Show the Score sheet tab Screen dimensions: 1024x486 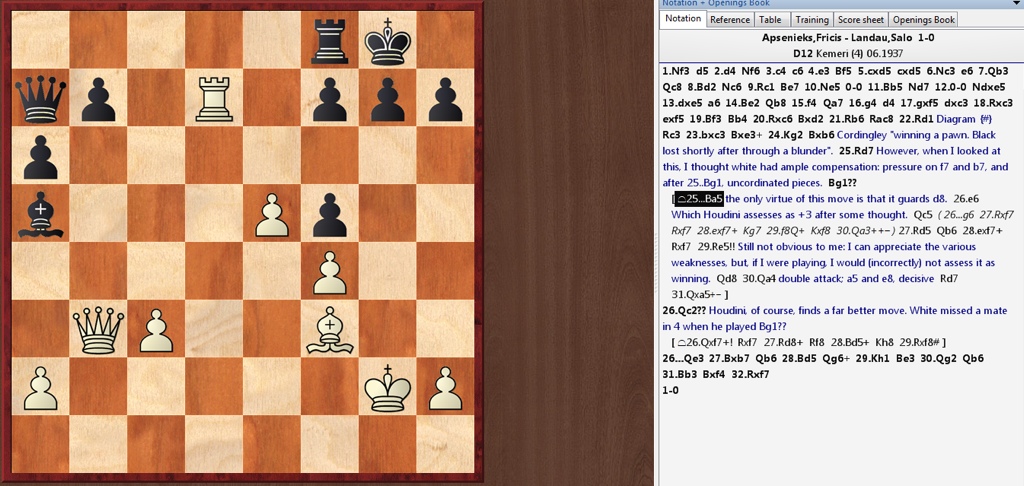pos(860,19)
